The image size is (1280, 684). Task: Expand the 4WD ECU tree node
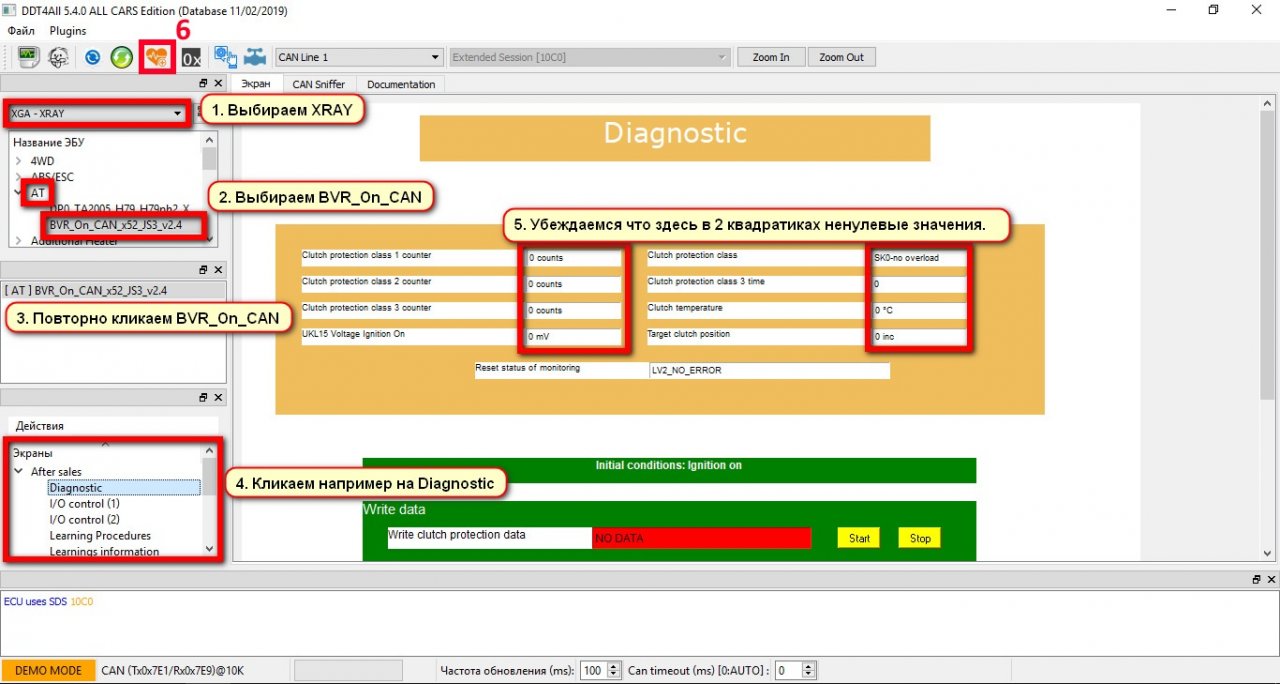(x=19, y=160)
